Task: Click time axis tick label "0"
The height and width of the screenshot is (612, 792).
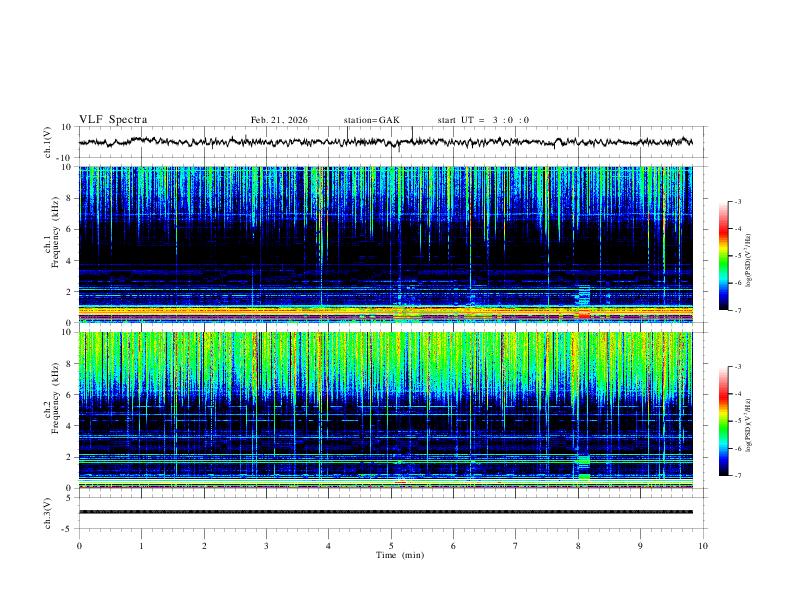Action: [x=79, y=546]
